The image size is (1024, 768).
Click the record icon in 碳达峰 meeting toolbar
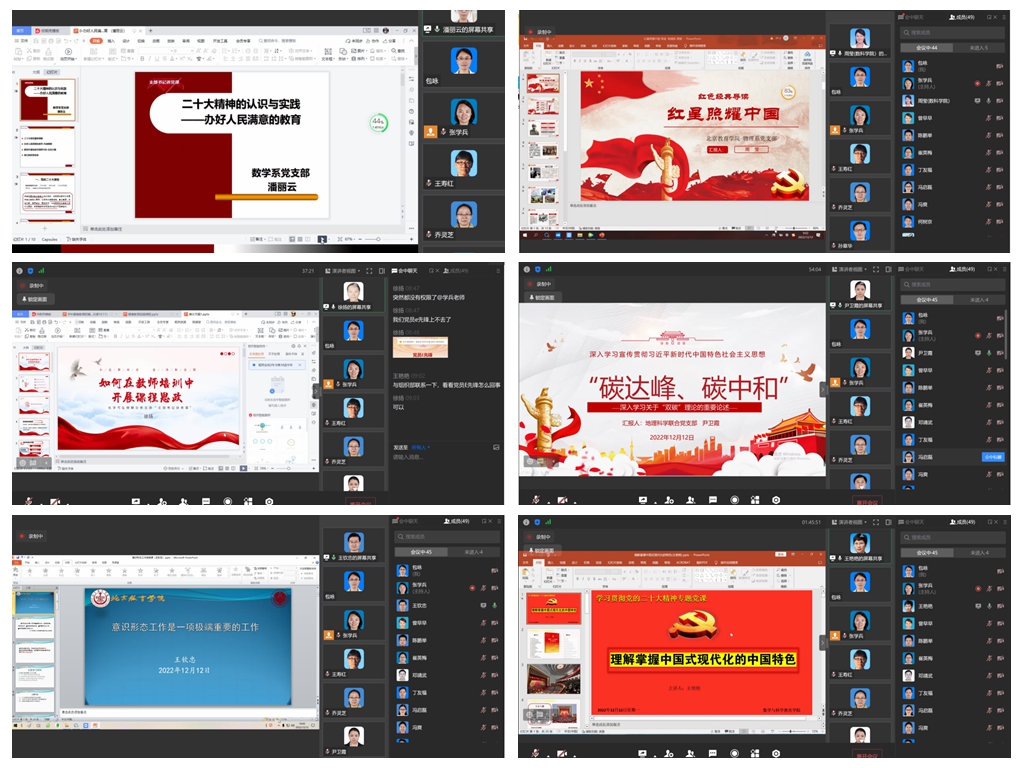point(734,500)
